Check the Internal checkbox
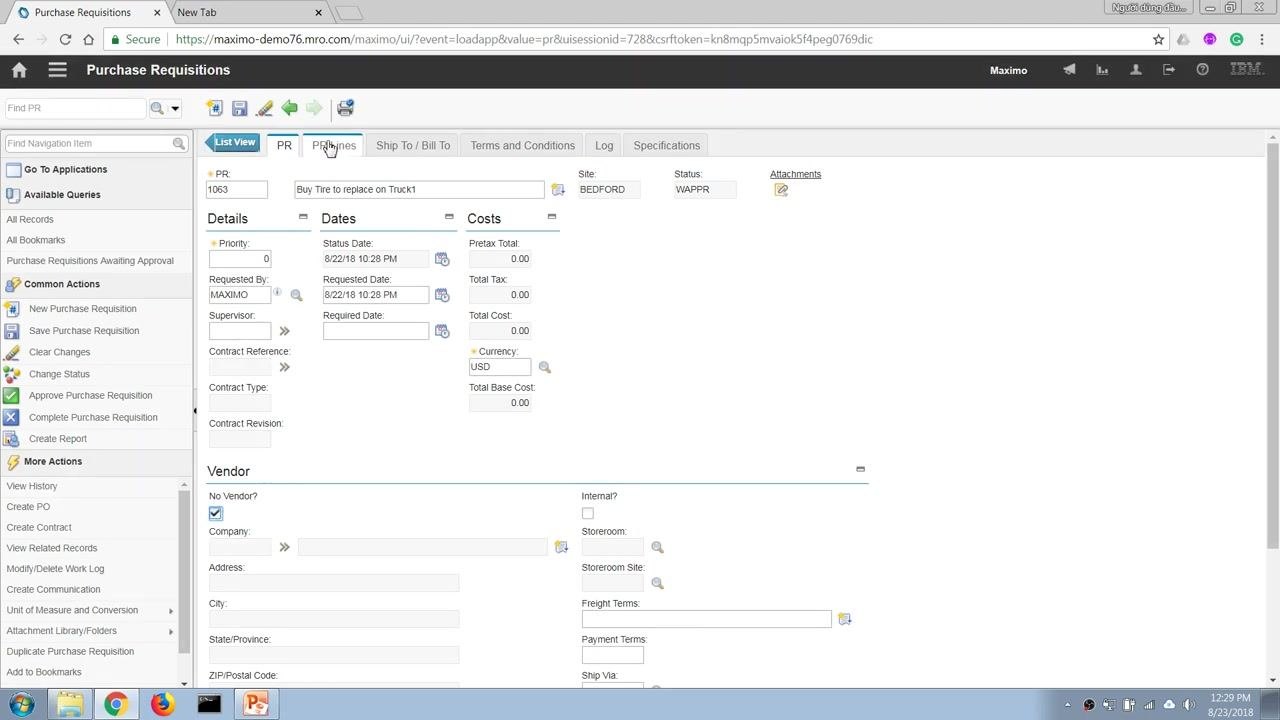 (x=588, y=513)
